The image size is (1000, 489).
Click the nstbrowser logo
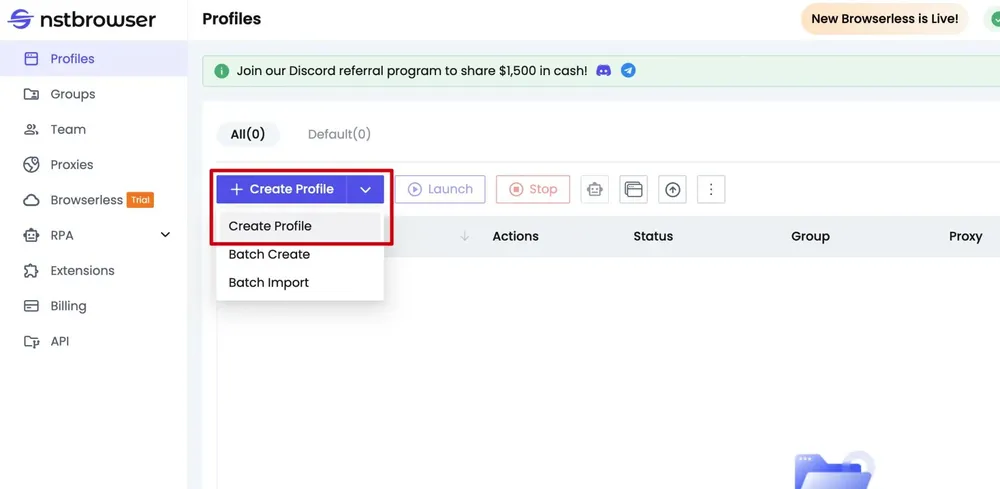[82, 19]
